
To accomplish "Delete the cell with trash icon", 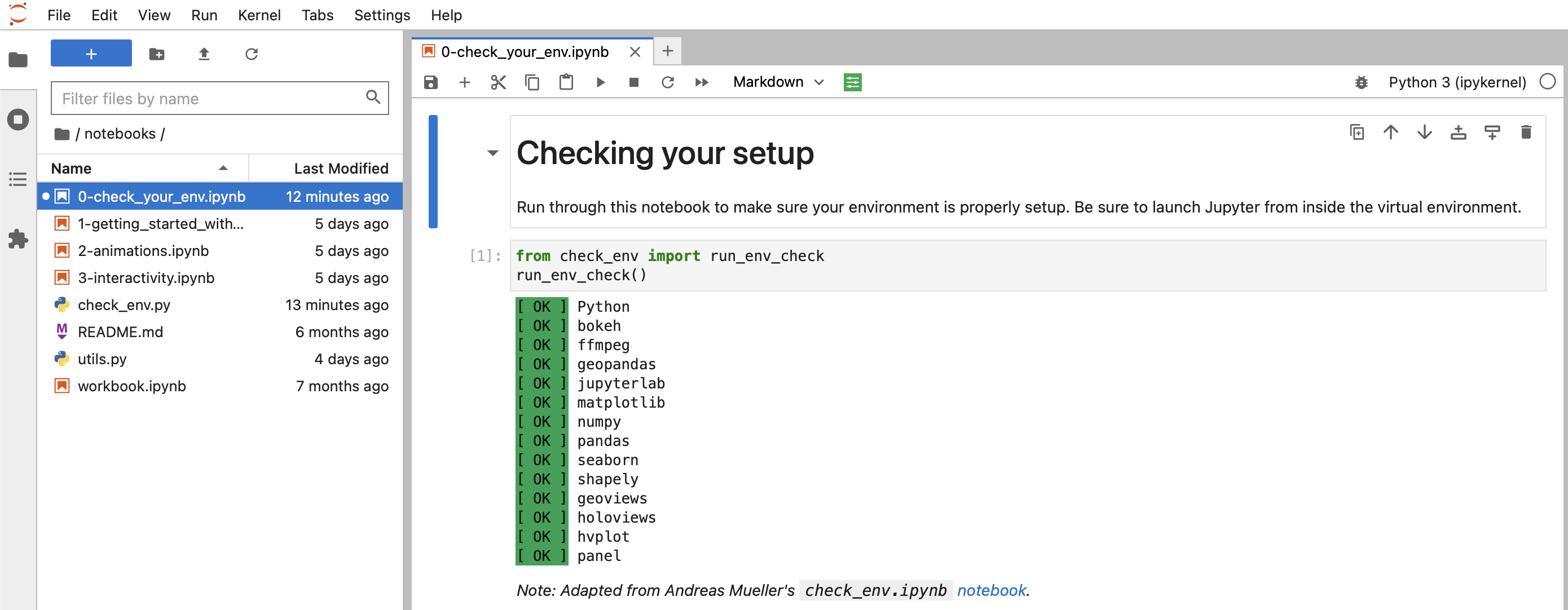I will [x=1525, y=132].
